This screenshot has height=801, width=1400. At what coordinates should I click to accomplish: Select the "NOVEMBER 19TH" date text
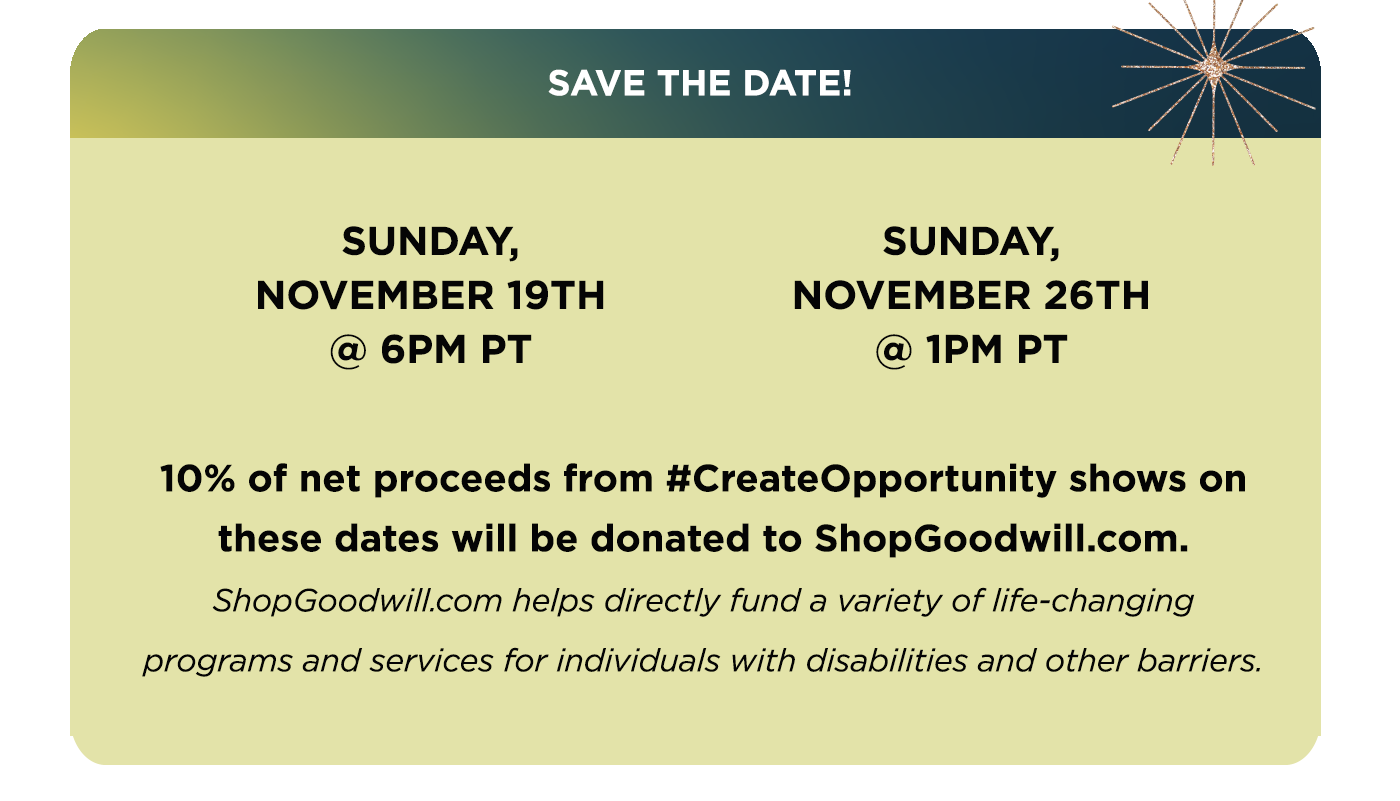pos(430,296)
